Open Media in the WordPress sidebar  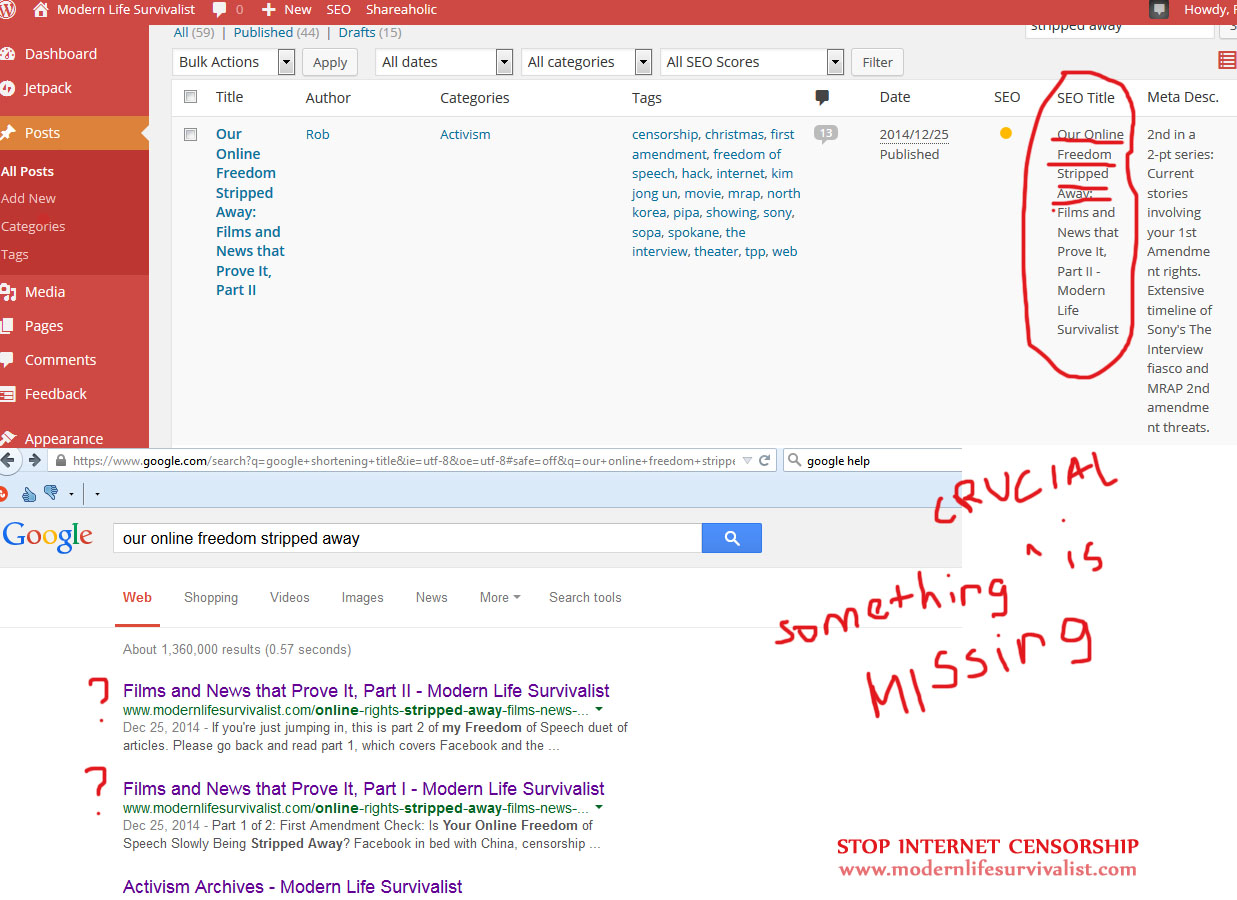click(x=45, y=292)
